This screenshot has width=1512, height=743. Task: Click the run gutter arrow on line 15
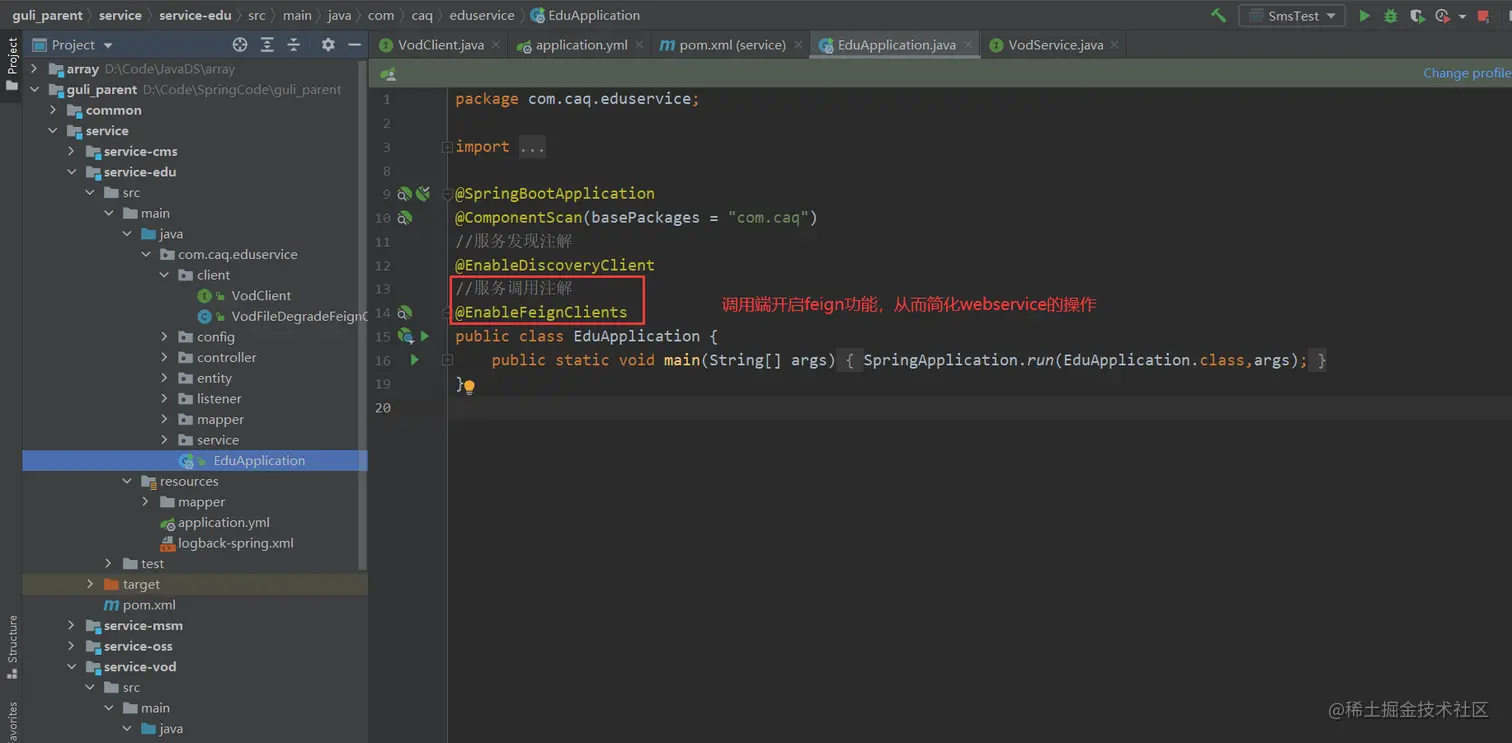click(x=424, y=336)
